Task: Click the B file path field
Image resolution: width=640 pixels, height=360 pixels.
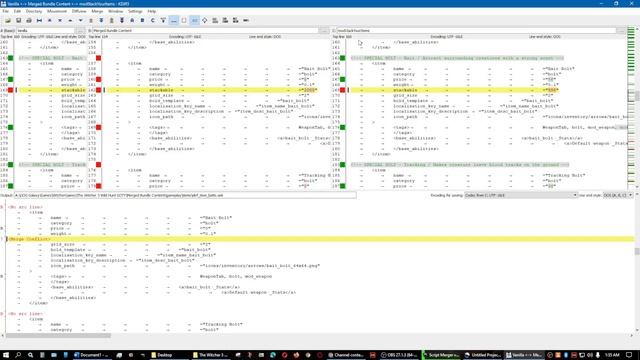Action: coord(205,31)
